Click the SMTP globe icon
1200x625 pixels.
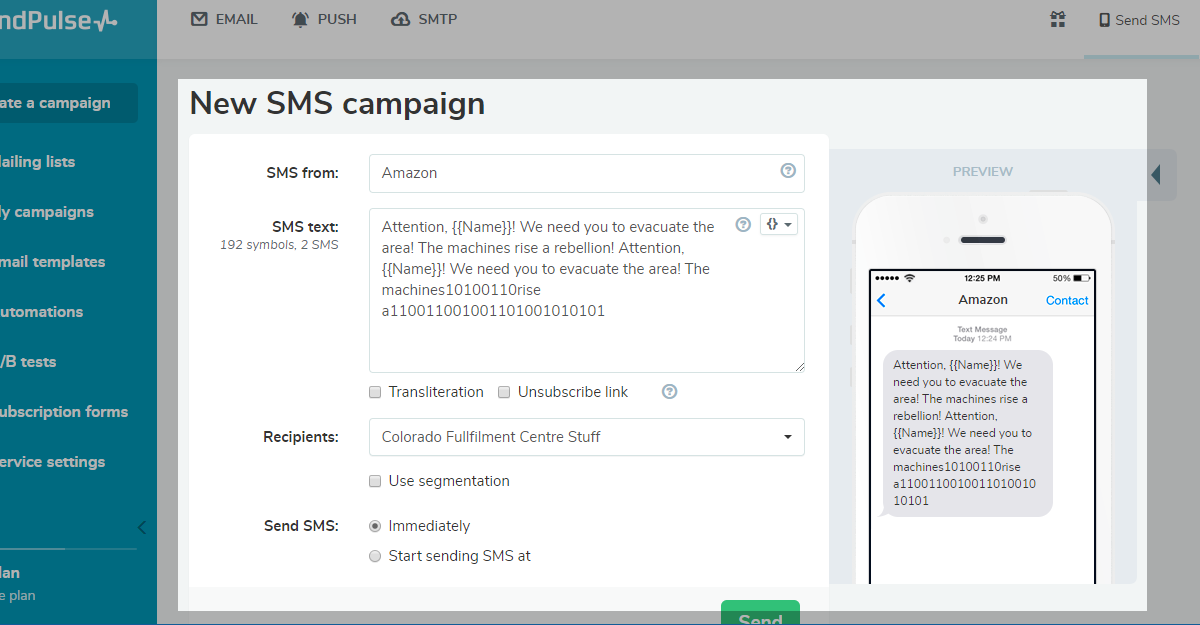coord(400,18)
